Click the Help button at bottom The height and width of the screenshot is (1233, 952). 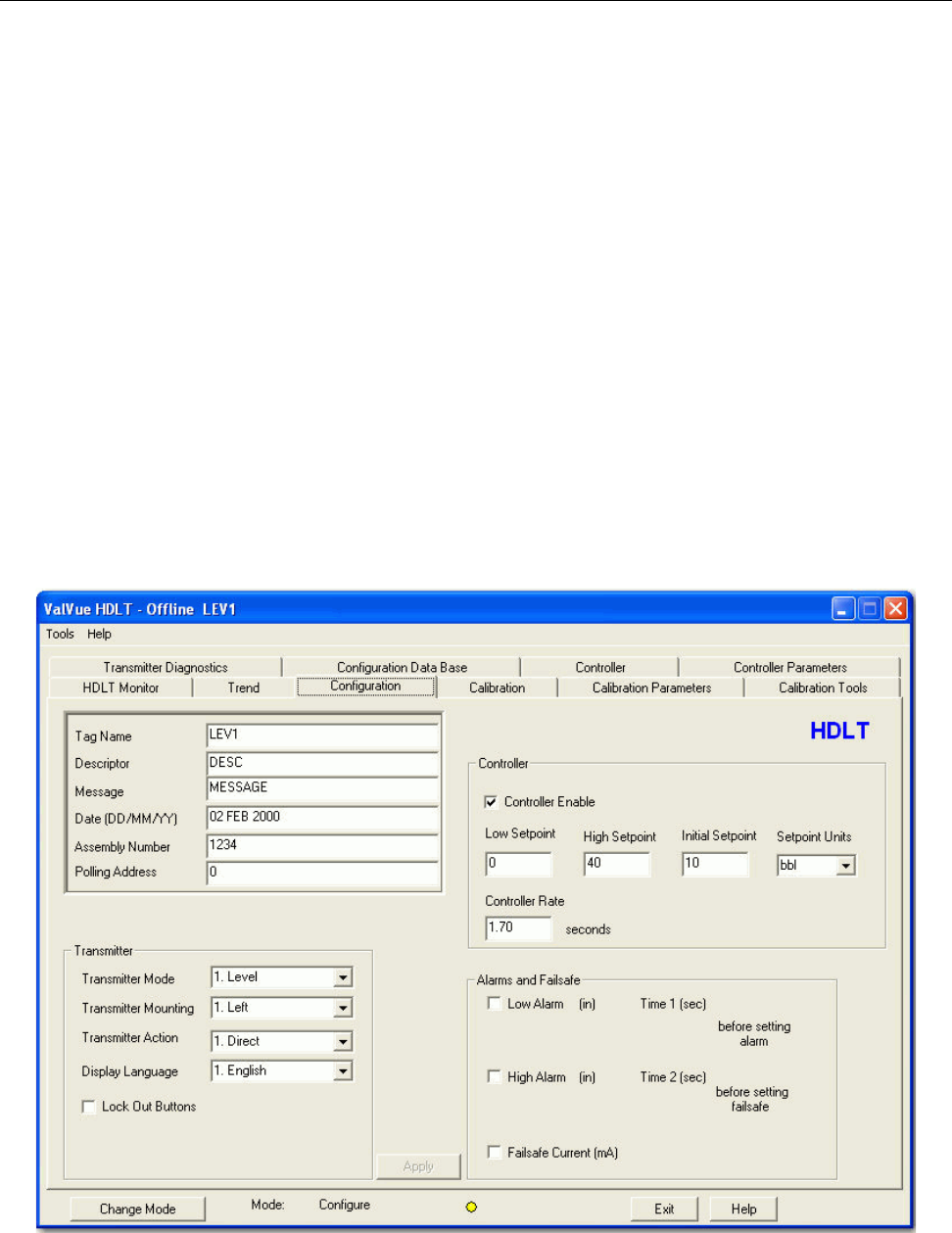(x=743, y=1209)
